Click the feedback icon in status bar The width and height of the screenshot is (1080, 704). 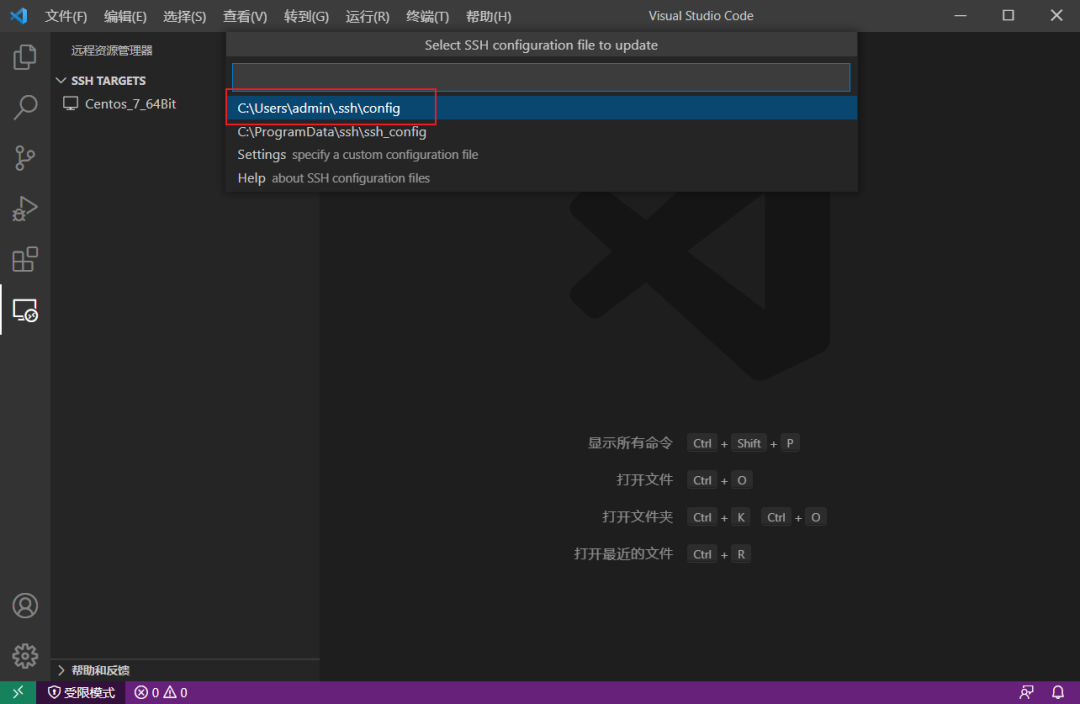(1026, 692)
